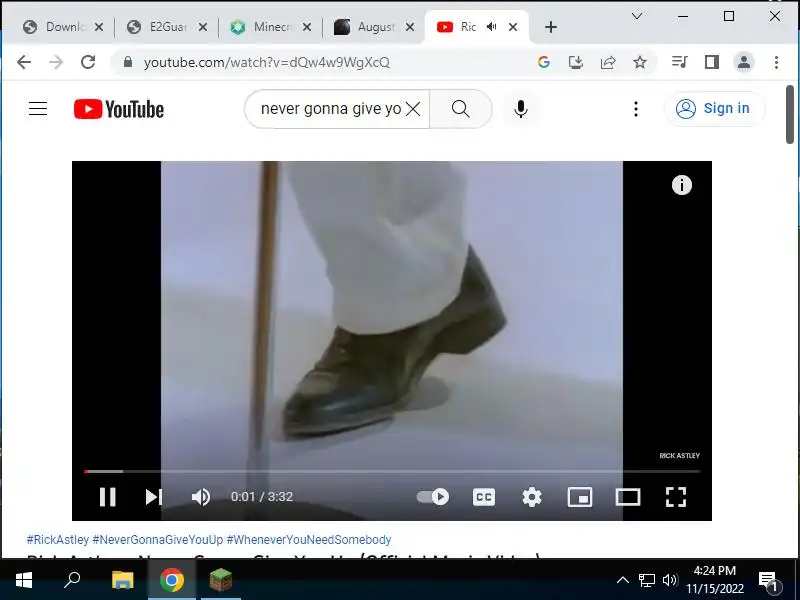Viewport: 800px width, 600px height.
Task: Go back in Chrome
Action: click(24, 62)
